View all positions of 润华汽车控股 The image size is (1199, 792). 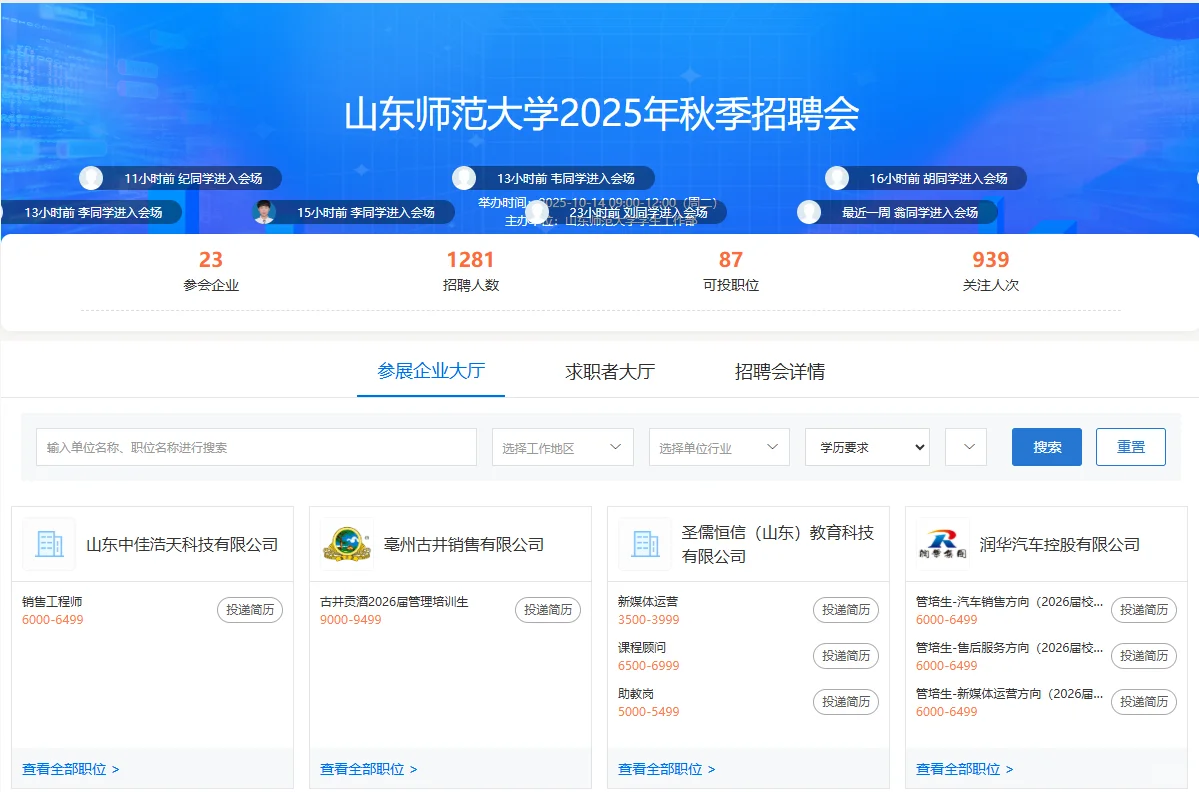[965, 769]
